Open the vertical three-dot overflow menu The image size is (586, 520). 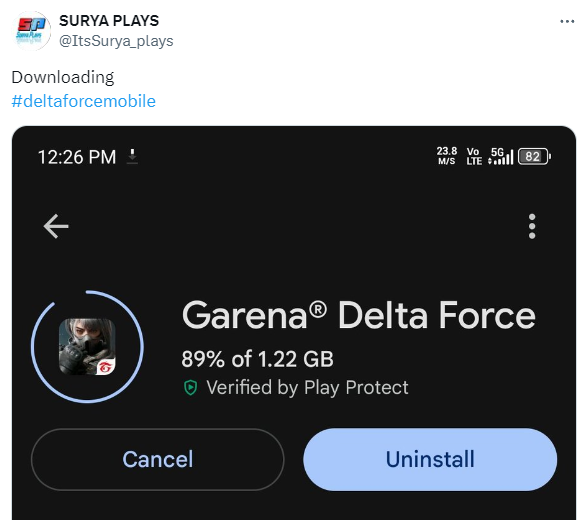point(532,226)
